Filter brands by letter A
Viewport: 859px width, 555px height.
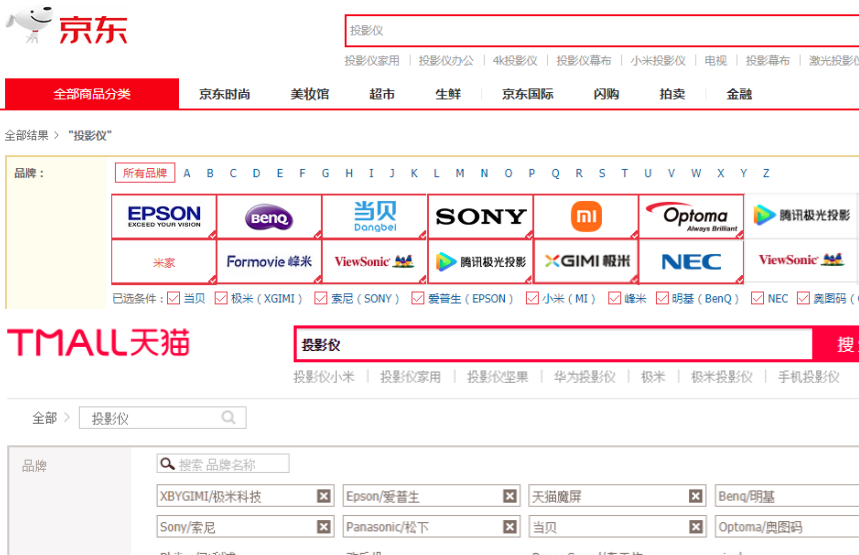pos(187,173)
